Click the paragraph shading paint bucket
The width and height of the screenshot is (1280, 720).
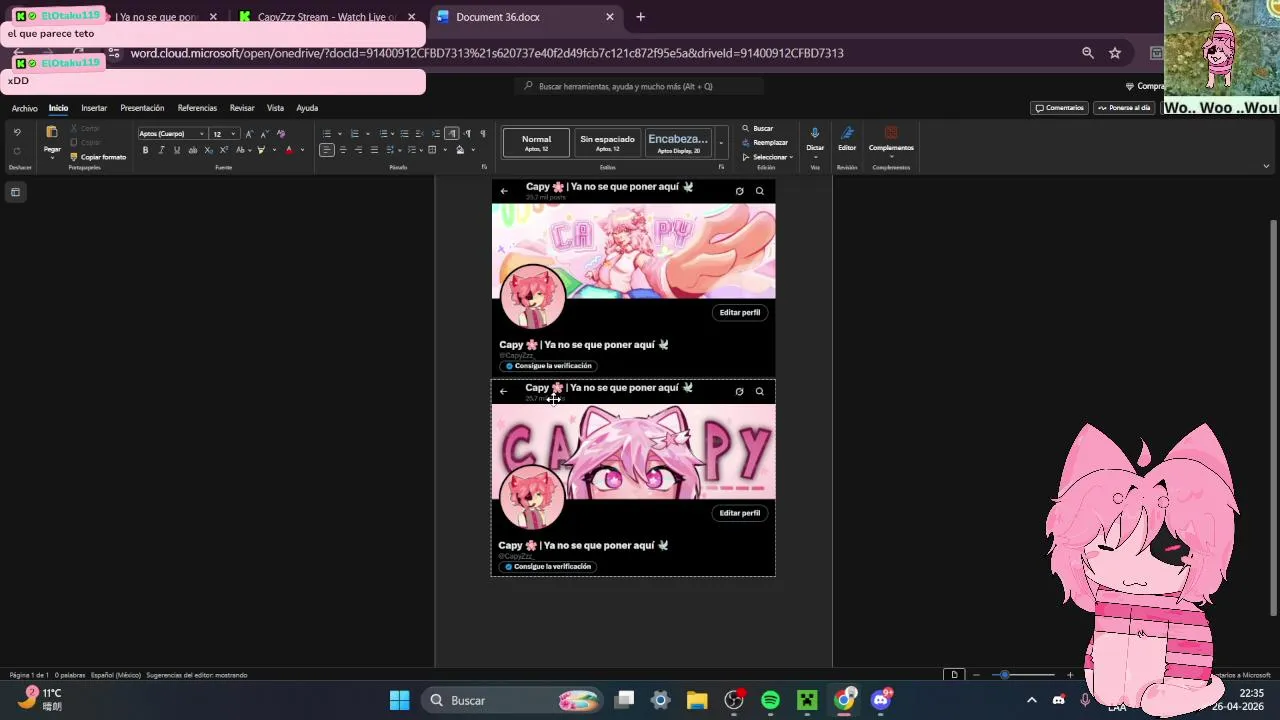tap(460, 150)
